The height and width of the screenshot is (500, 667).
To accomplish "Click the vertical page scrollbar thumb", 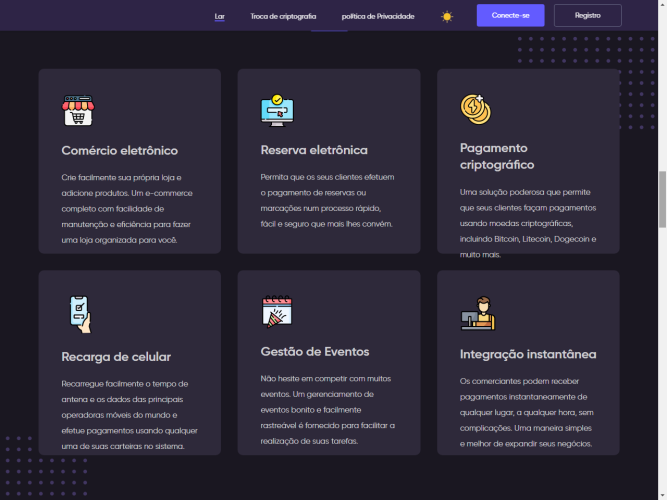I will click(x=660, y=200).
